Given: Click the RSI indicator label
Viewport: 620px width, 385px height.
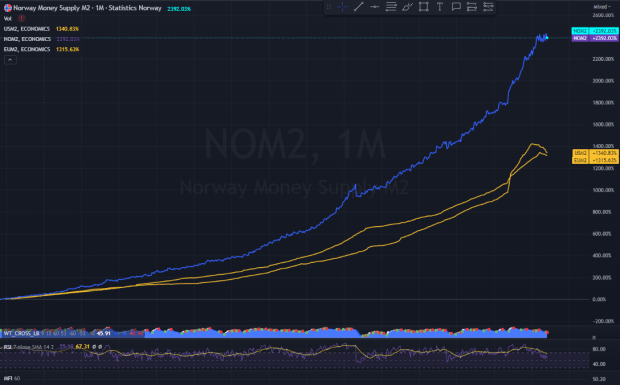Looking at the screenshot, I should click(x=7, y=347).
